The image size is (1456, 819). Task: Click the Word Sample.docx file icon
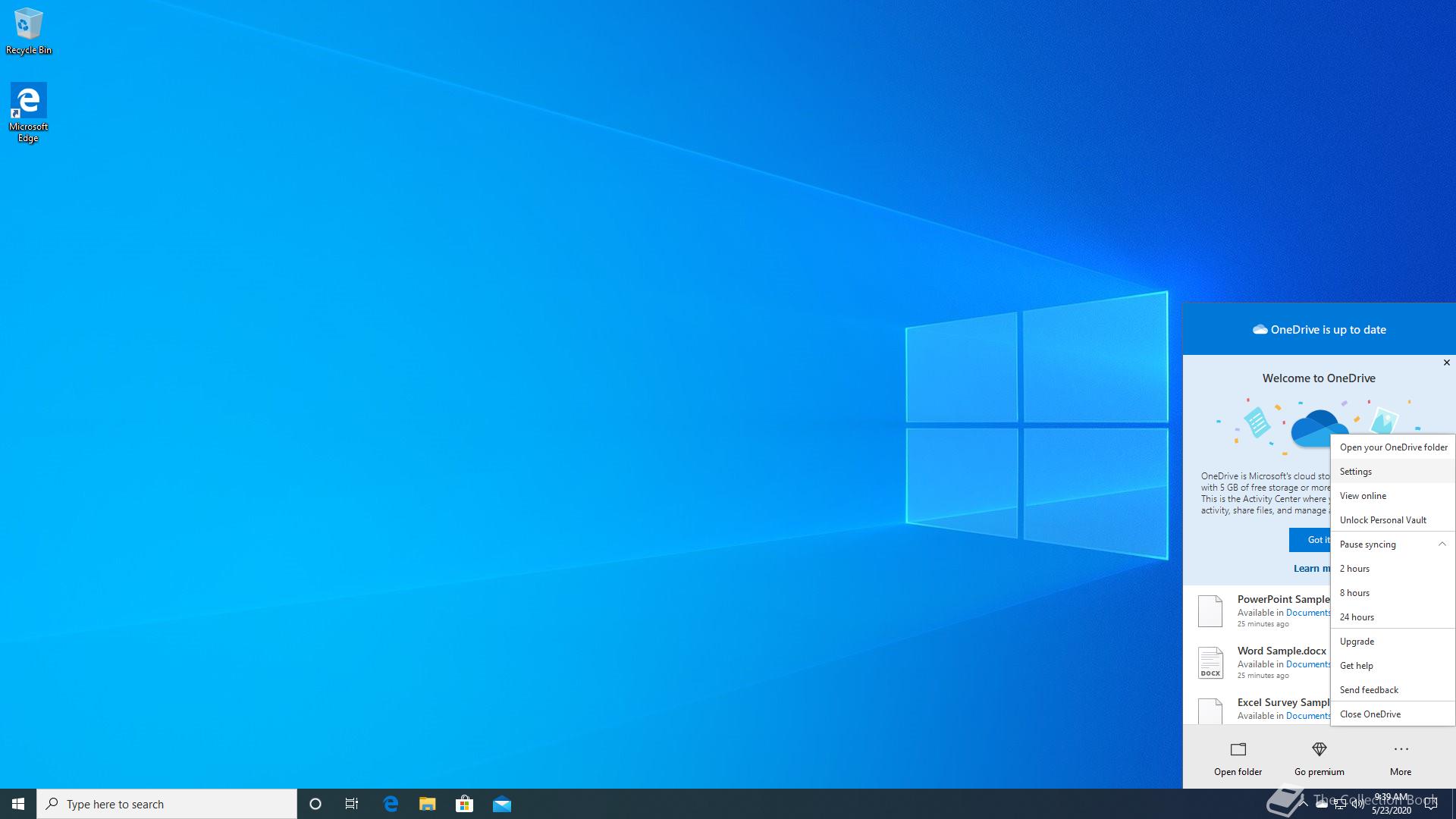(x=1210, y=662)
